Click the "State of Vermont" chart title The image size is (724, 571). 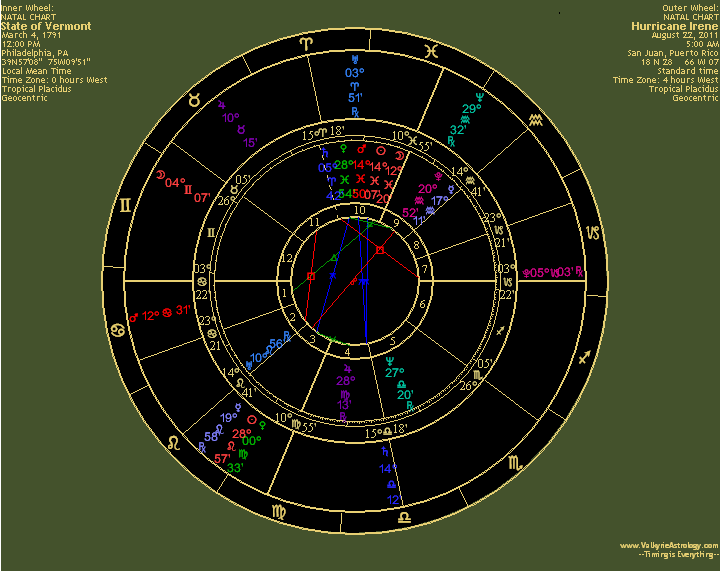pyautogui.click(x=47, y=25)
